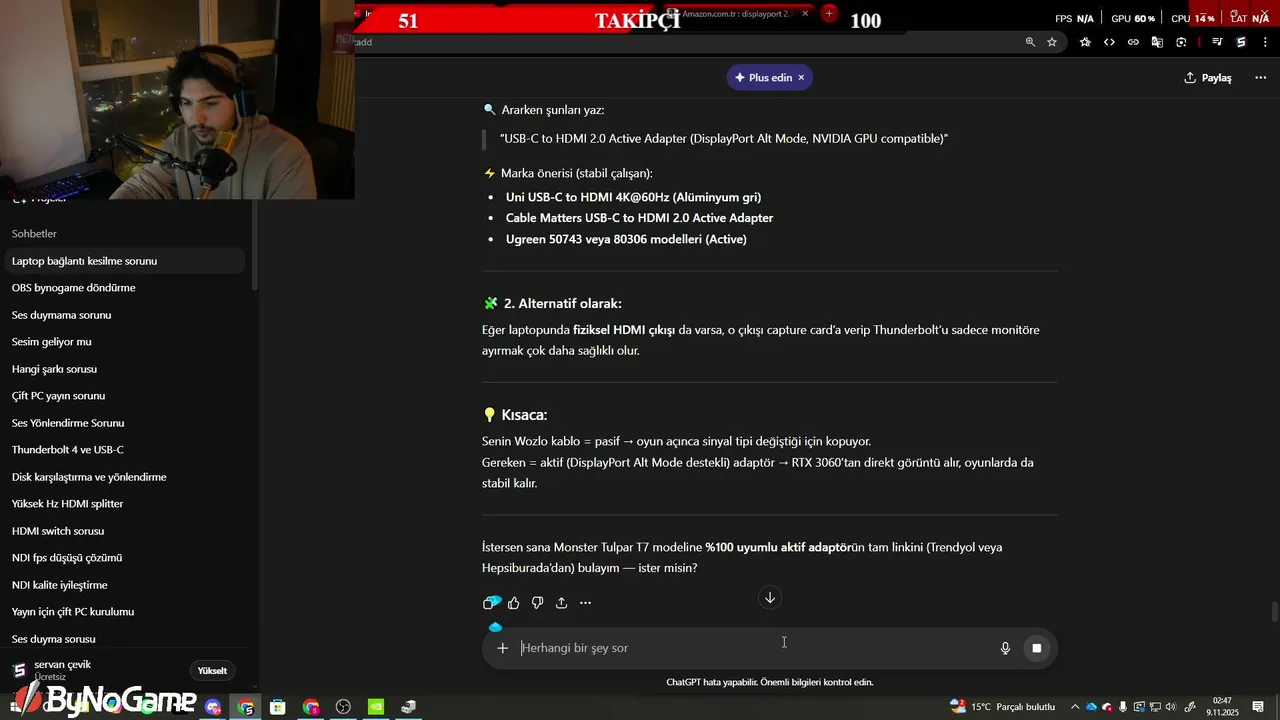Copy the response with the copy icon
This screenshot has height=720, width=1280.
coord(490,603)
